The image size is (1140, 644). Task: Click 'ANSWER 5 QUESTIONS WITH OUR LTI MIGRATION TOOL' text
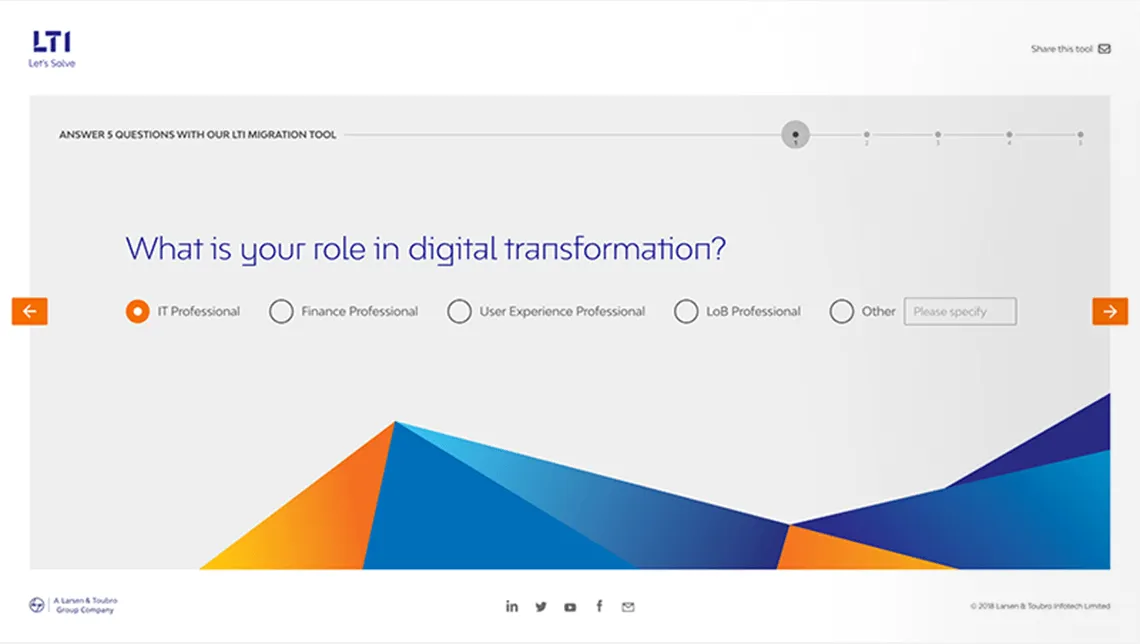(198, 134)
